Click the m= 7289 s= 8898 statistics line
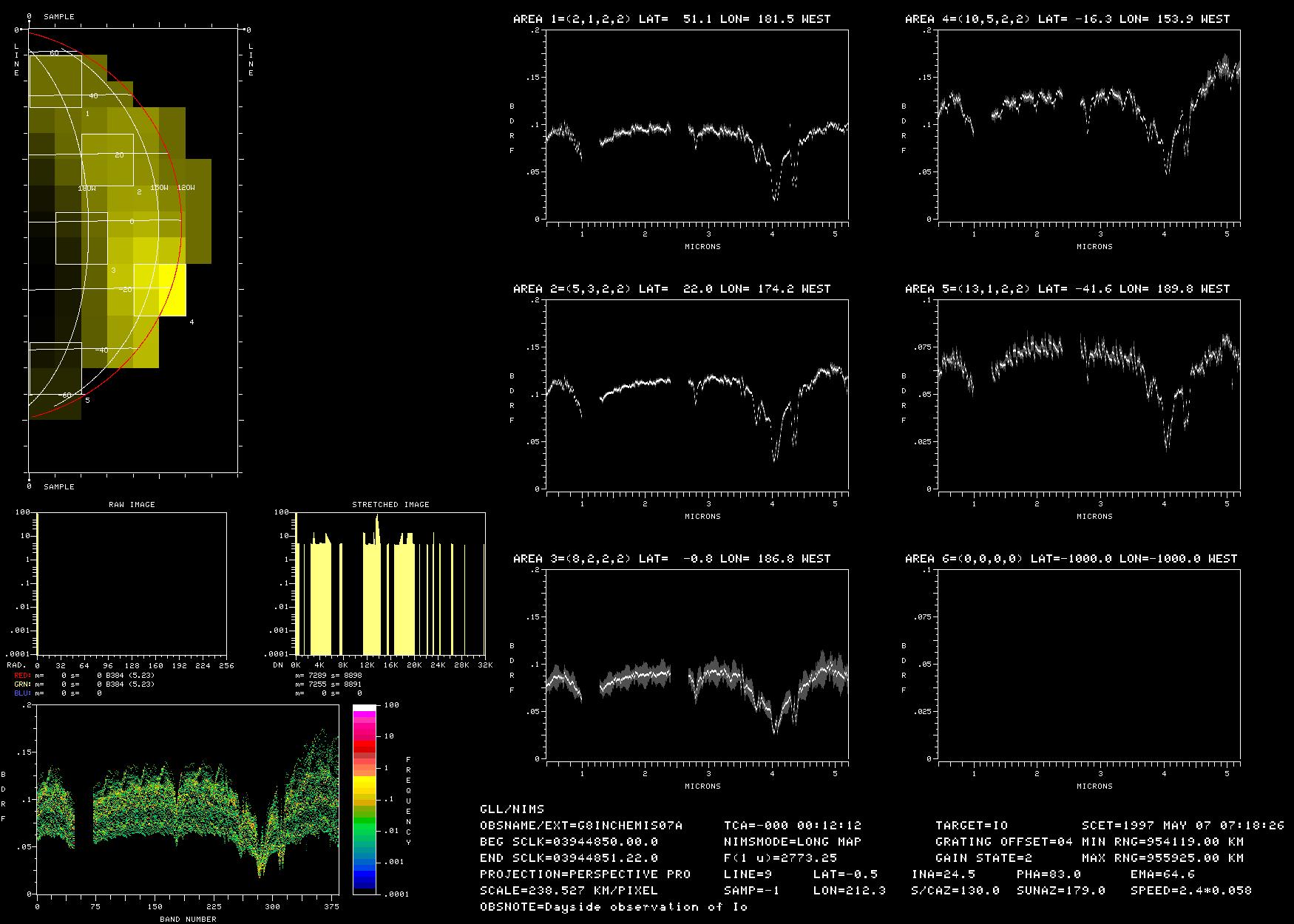This screenshot has width=1294, height=924. (x=328, y=676)
